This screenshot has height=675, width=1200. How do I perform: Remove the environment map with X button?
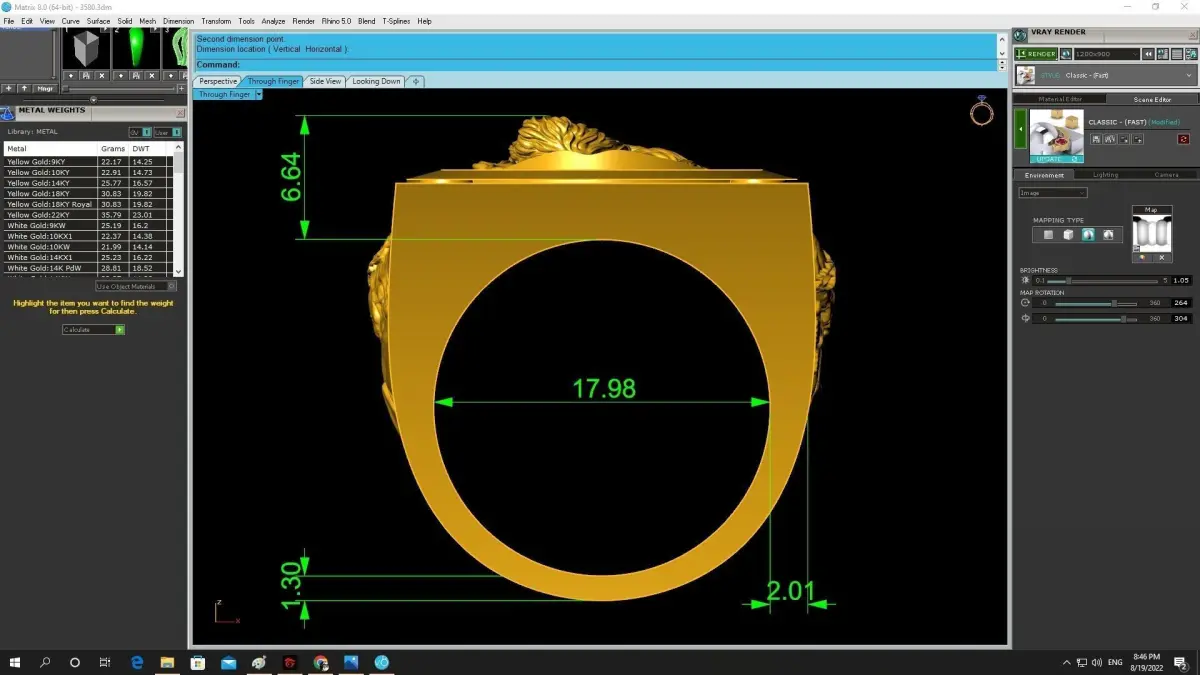click(x=1162, y=258)
